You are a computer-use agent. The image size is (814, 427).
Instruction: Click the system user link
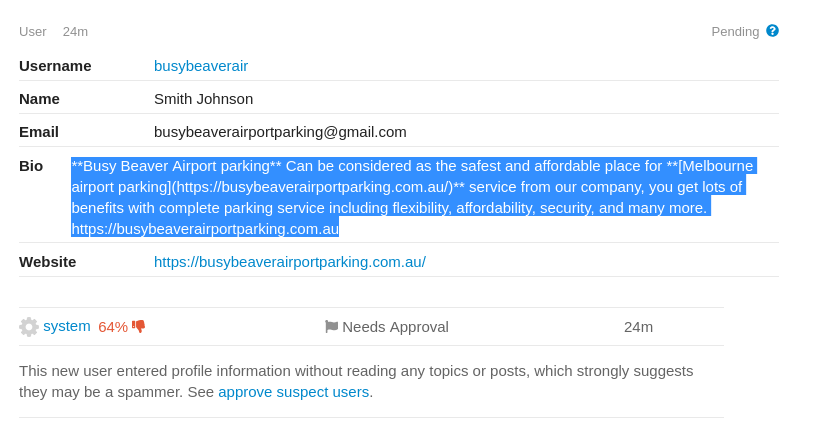[x=66, y=326]
